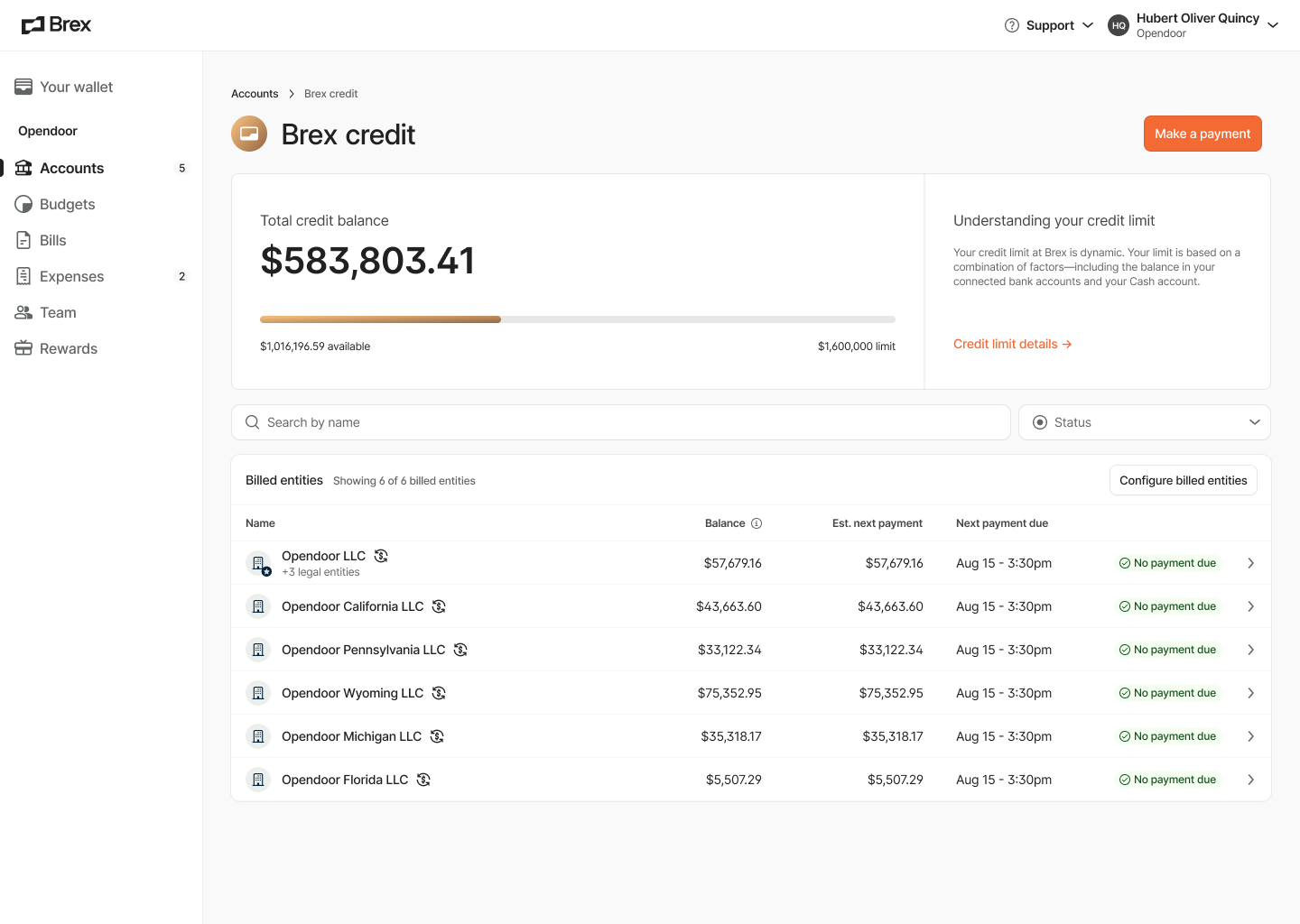Expand the Opendoor Michigan LLC row chevron
The height and width of the screenshot is (924, 1300).
pyautogui.click(x=1250, y=736)
